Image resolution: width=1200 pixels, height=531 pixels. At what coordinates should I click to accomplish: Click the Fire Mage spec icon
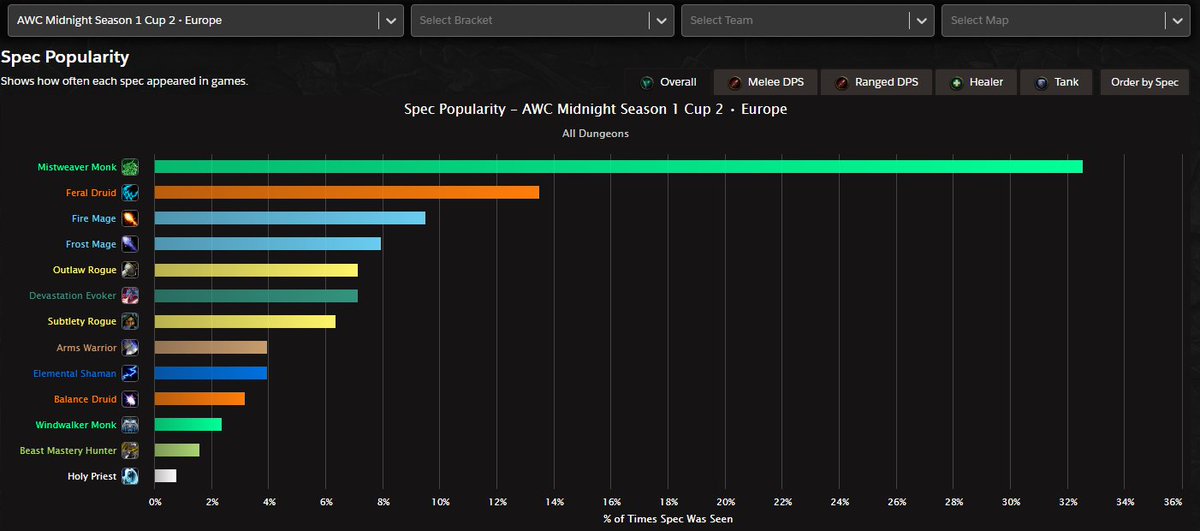(x=130, y=218)
